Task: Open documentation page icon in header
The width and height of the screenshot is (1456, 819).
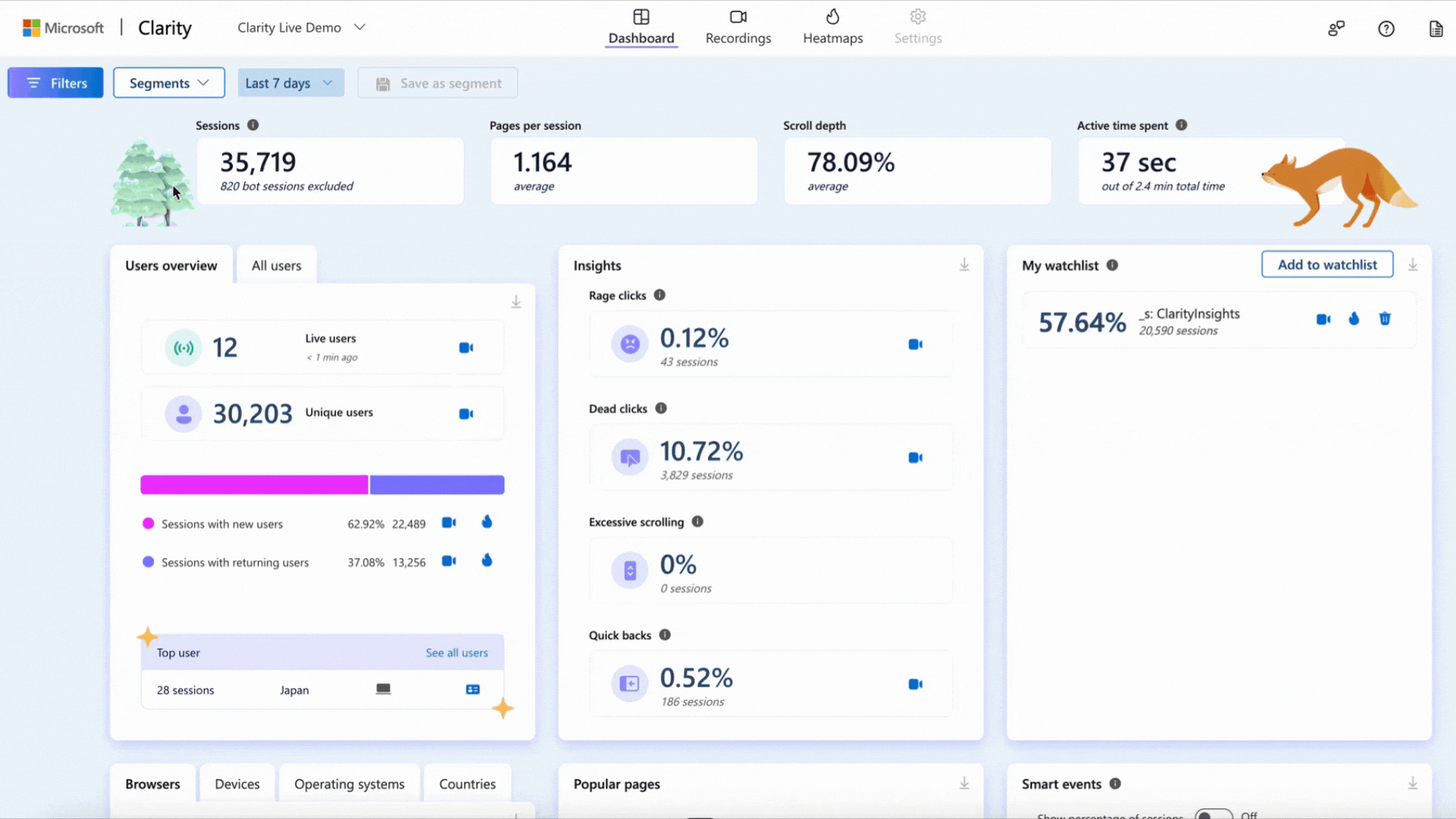Action: [1435, 29]
